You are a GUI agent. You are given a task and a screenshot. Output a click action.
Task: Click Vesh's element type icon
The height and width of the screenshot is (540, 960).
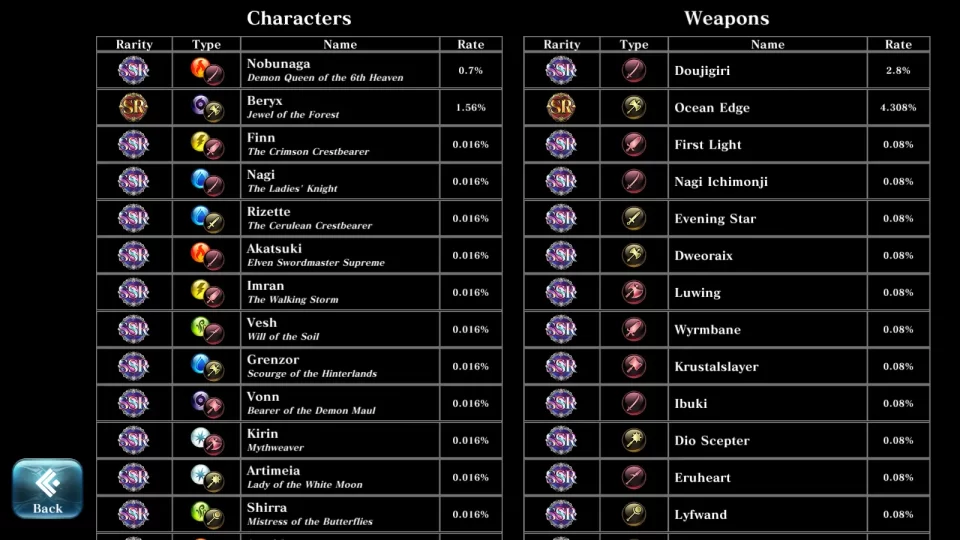coord(207,329)
